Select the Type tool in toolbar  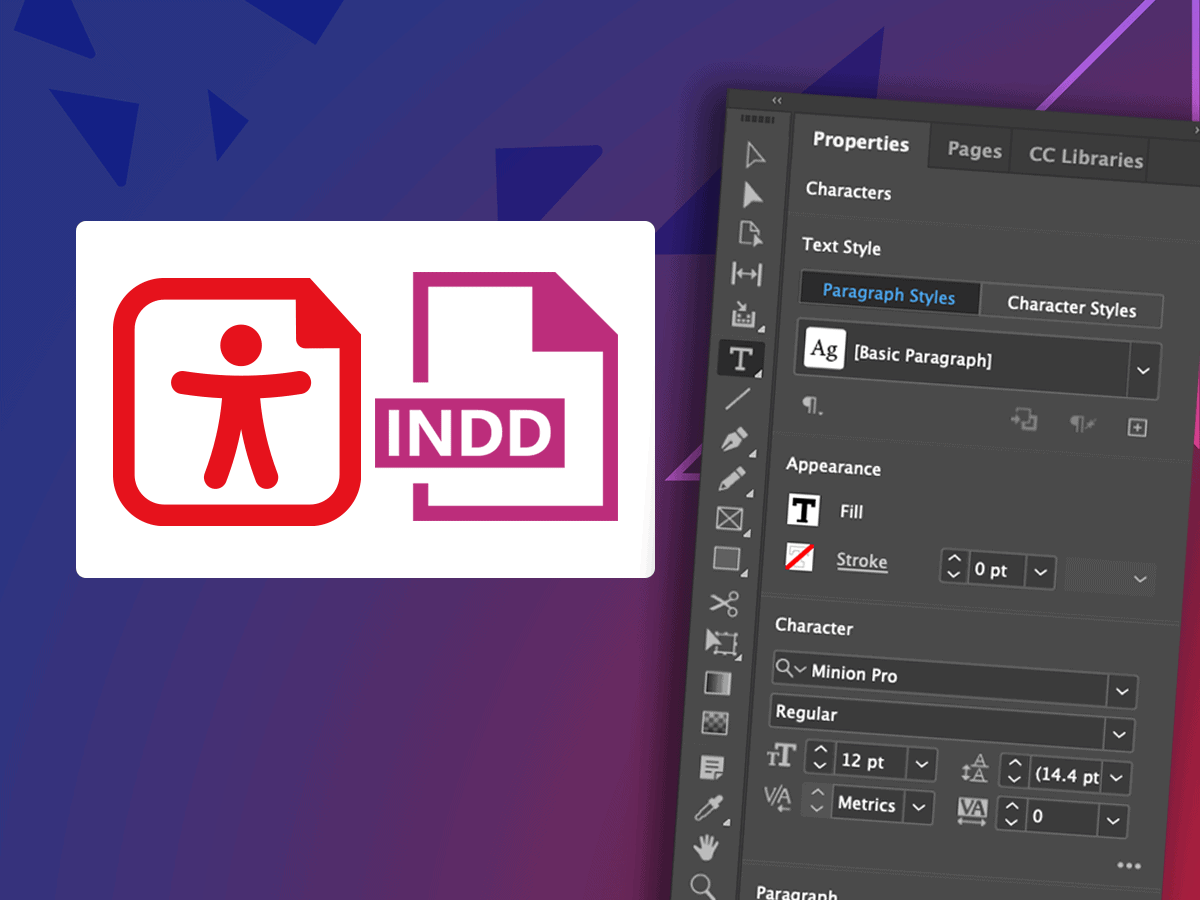click(x=741, y=359)
